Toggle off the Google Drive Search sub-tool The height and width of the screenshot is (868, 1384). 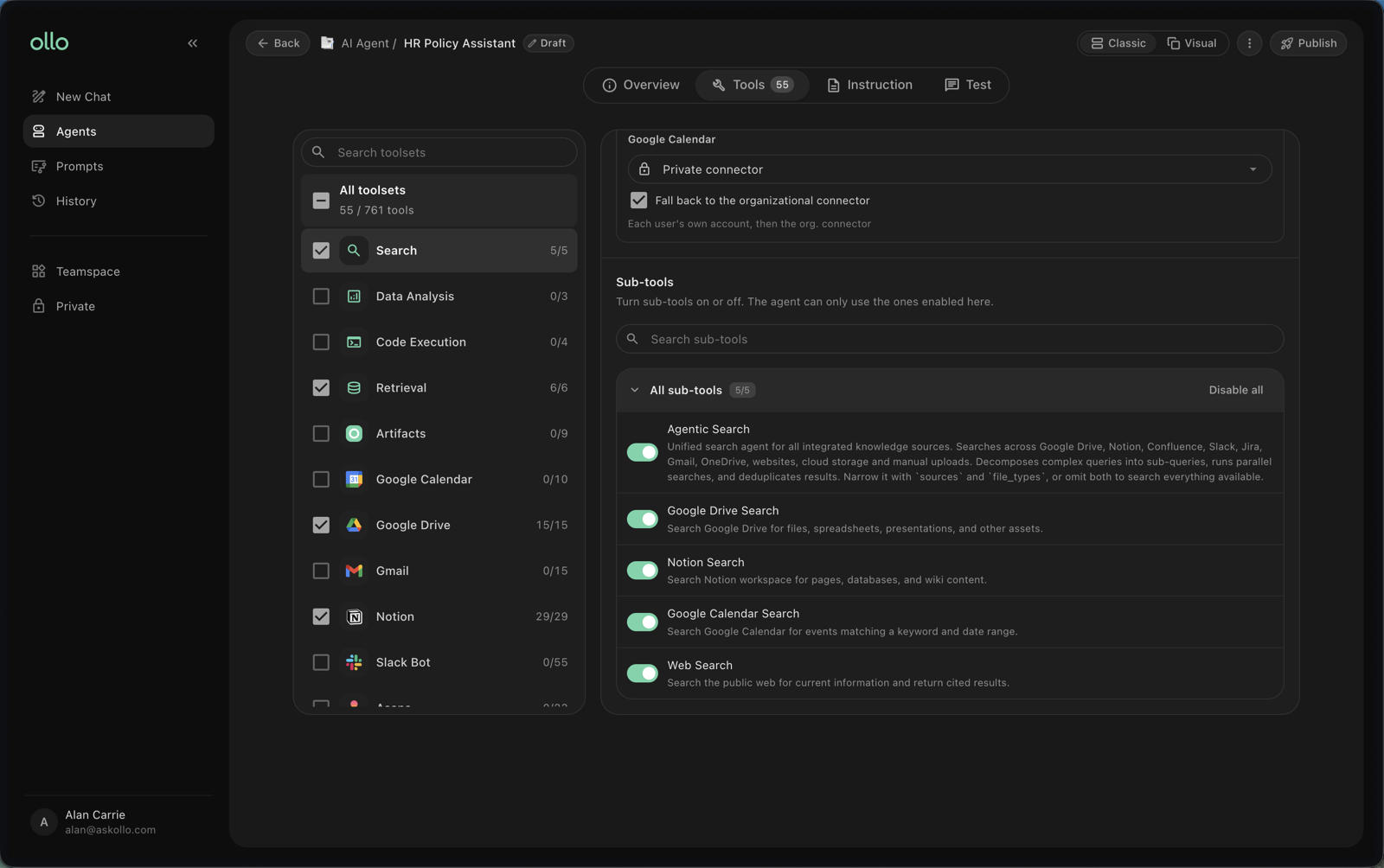[642, 520]
